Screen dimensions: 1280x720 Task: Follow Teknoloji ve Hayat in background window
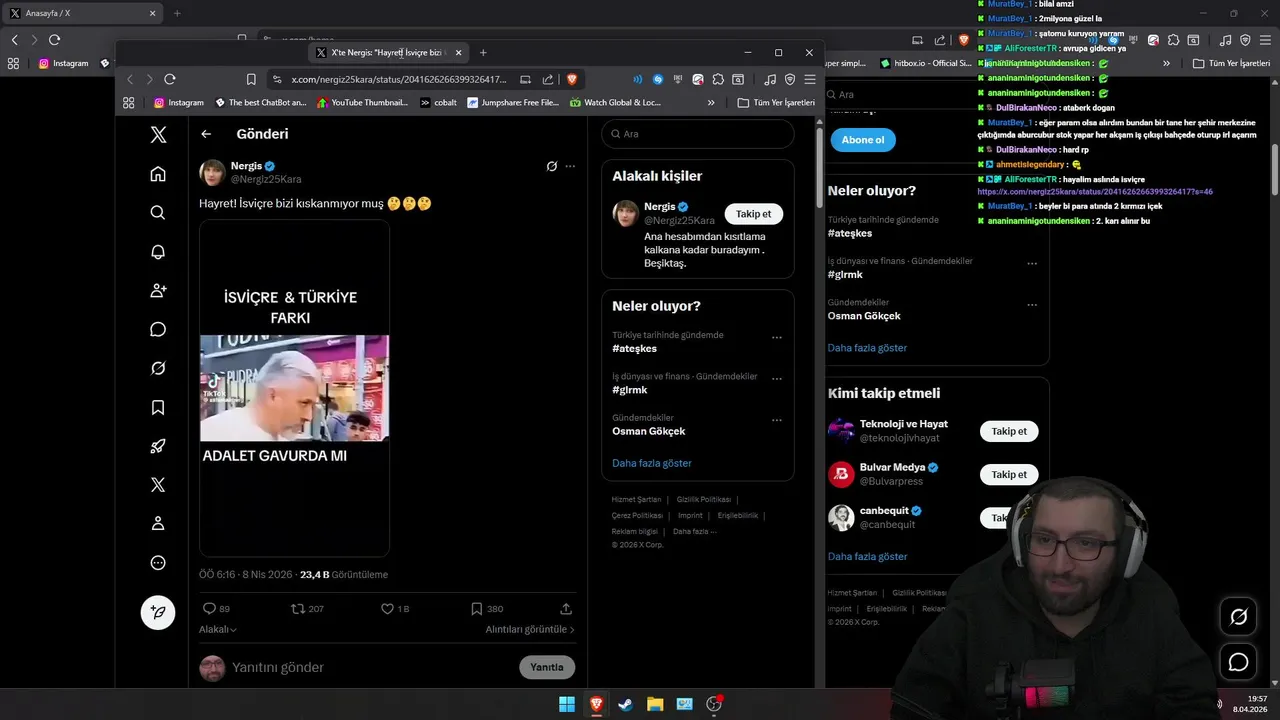point(1009,431)
